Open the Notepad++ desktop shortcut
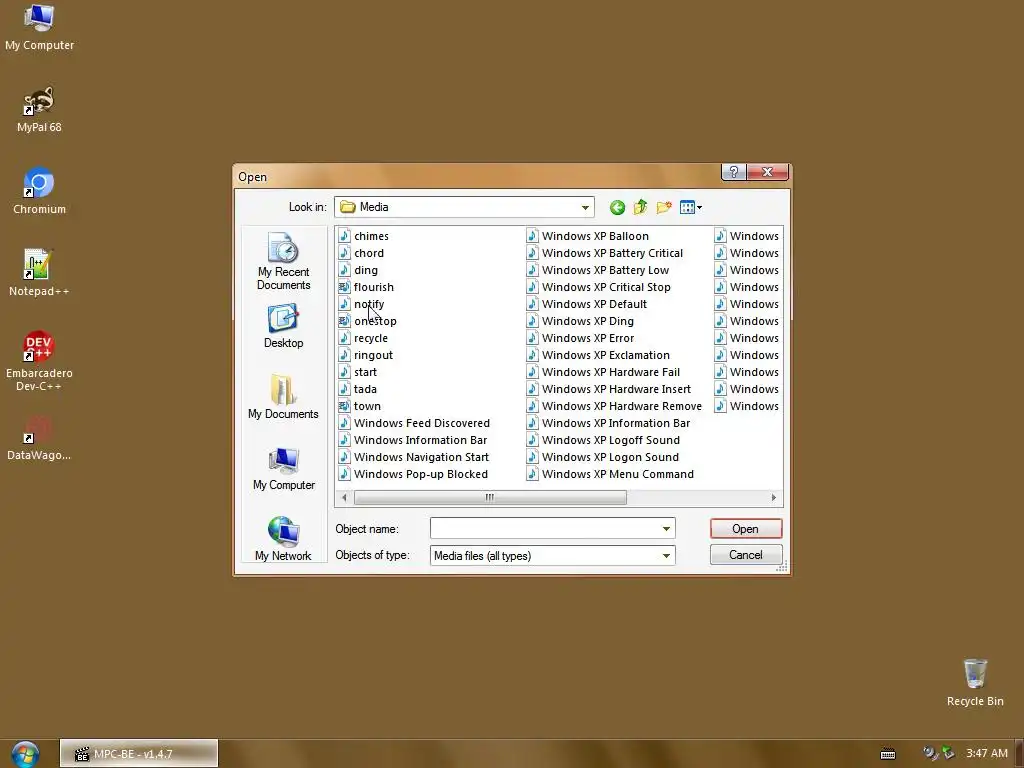1024x768 pixels. coord(39,274)
